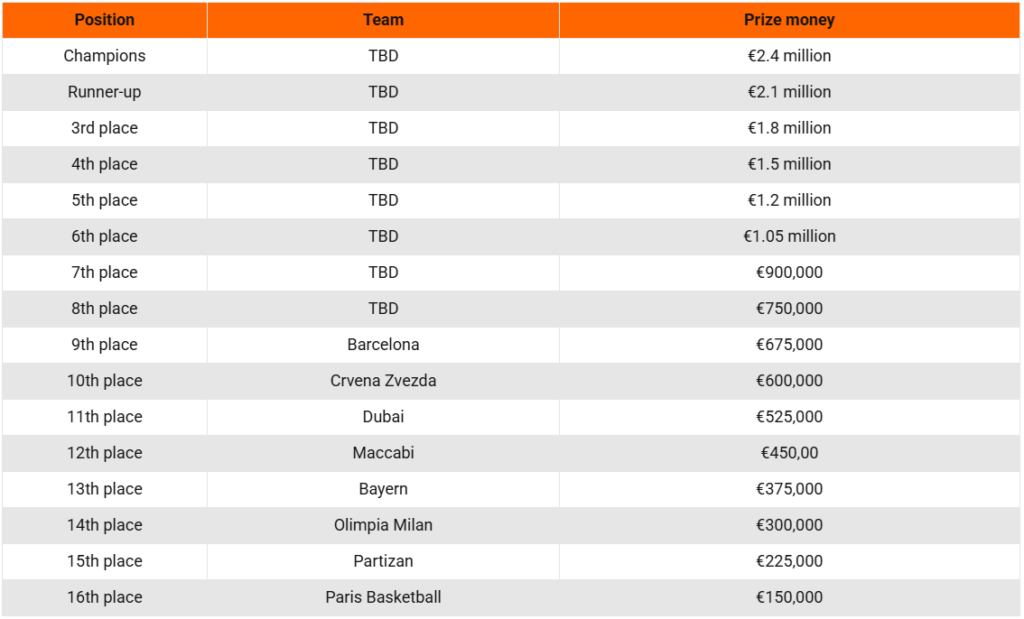Click the Maccabi team cell

click(x=383, y=453)
